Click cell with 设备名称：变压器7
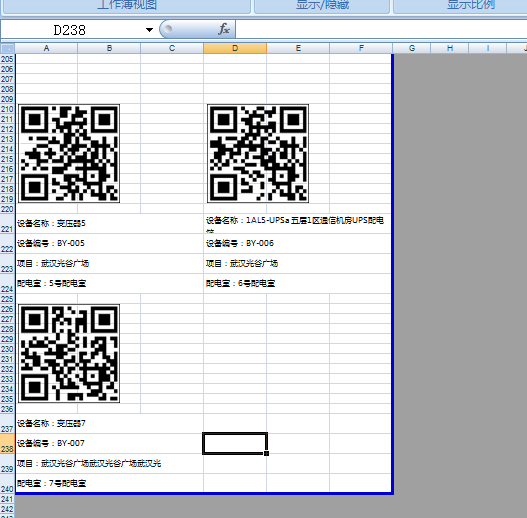 109,424
